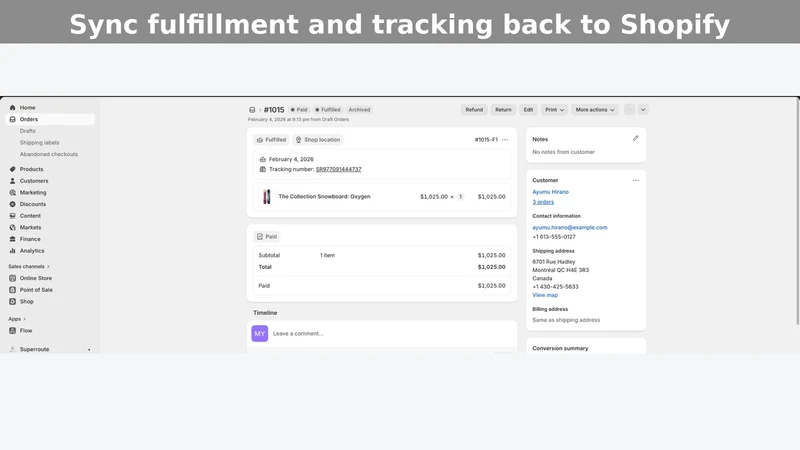Screen dimensions: 800x450
Task: Click the Discounts badge icon
Action: click(13, 204)
